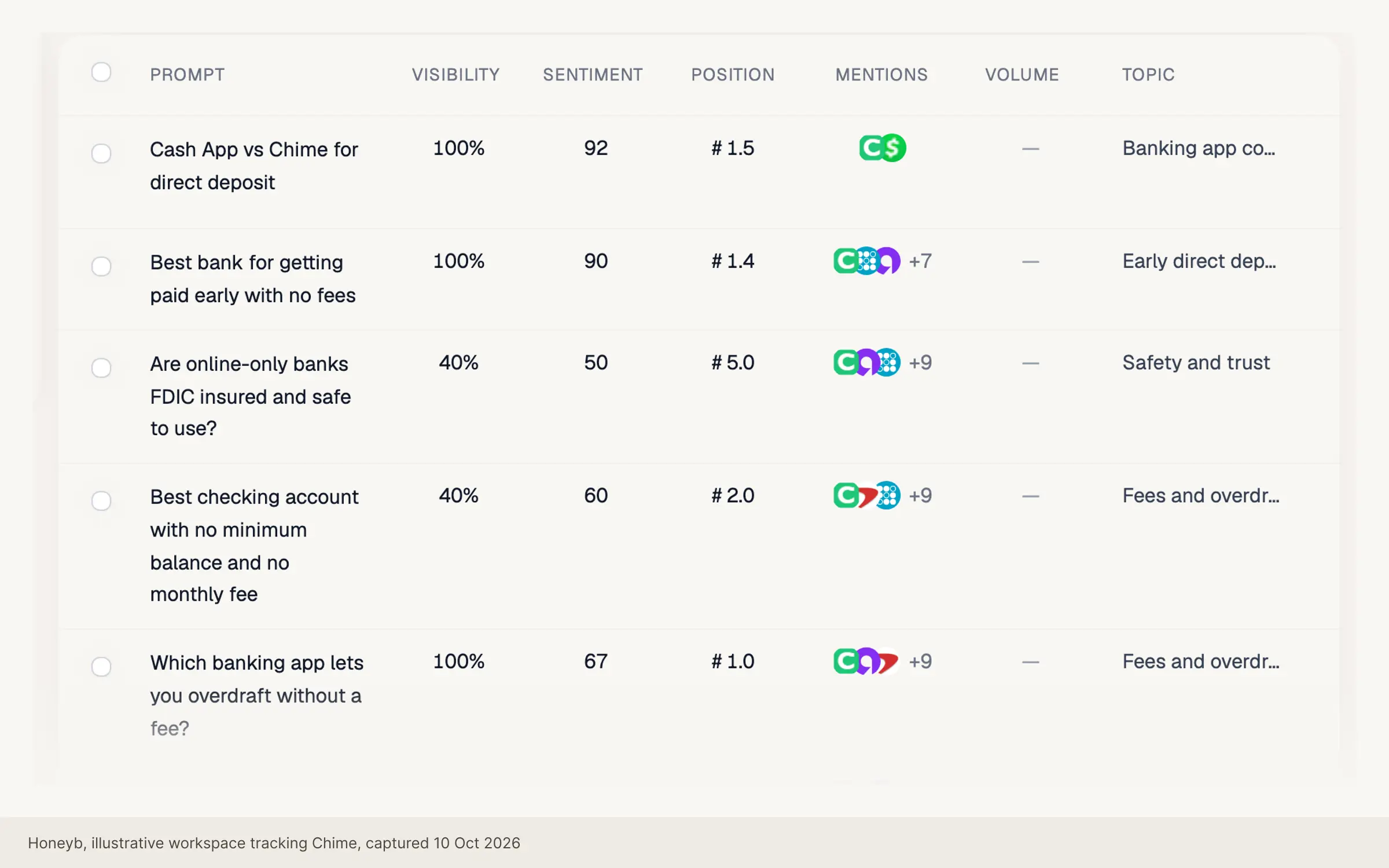Viewport: 1389px width, 868px height.
Task: Click 'Banking app co…' topic cell
Action: [x=1199, y=149]
